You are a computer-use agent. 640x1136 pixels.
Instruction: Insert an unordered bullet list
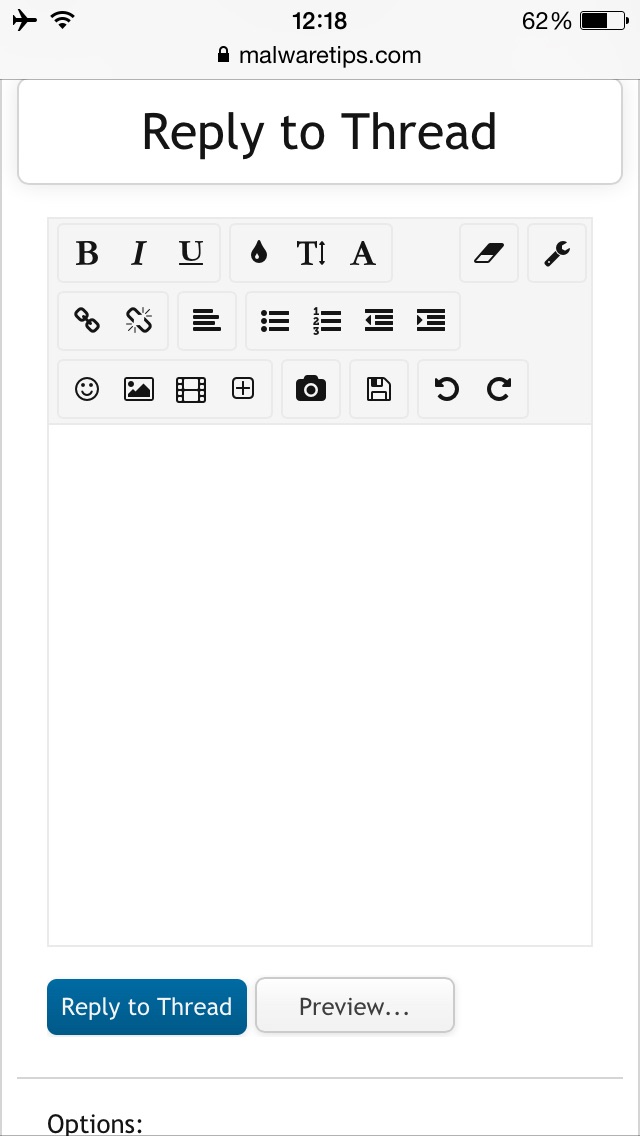275,320
